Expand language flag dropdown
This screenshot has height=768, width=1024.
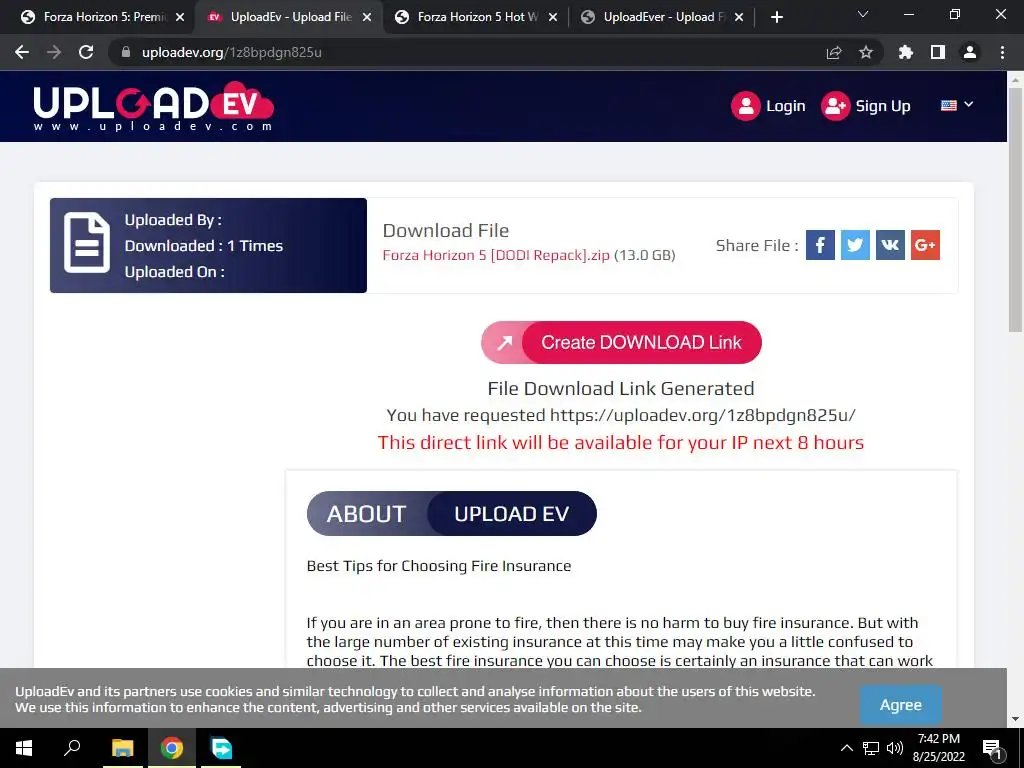pos(957,105)
